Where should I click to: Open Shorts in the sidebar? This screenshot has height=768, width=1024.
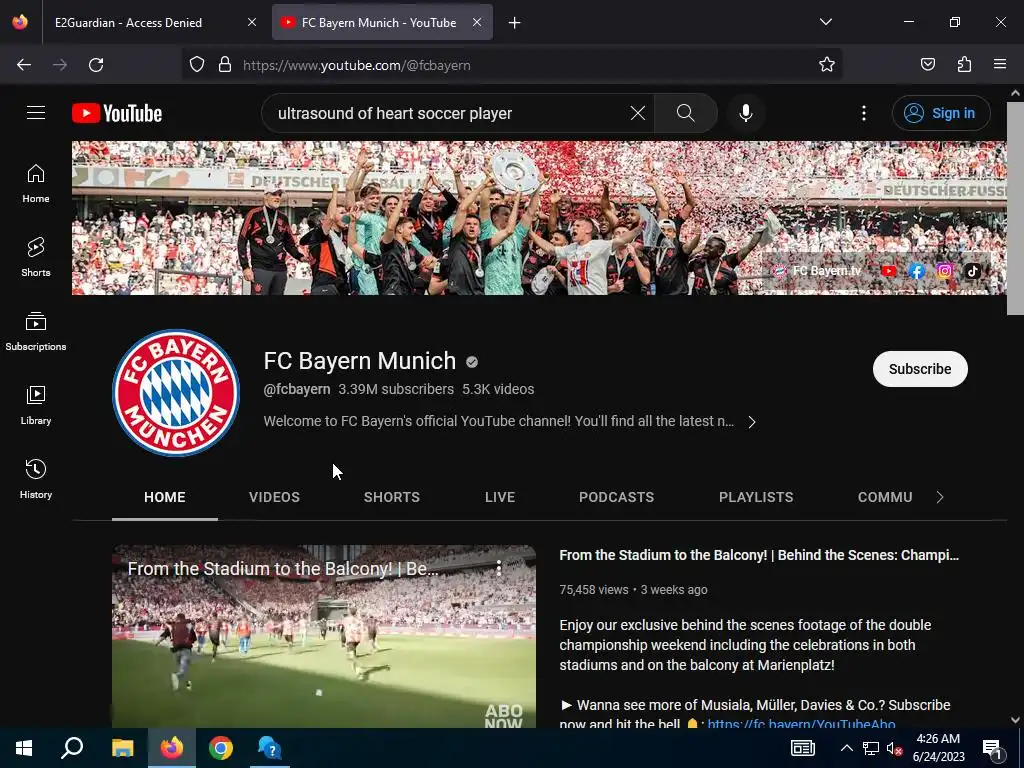pyautogui.click(x=36, y=257)
